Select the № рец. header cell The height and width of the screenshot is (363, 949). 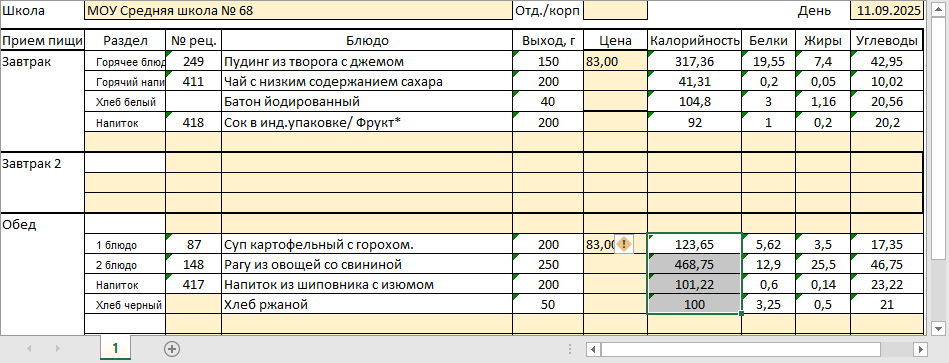tap(194, 41)
